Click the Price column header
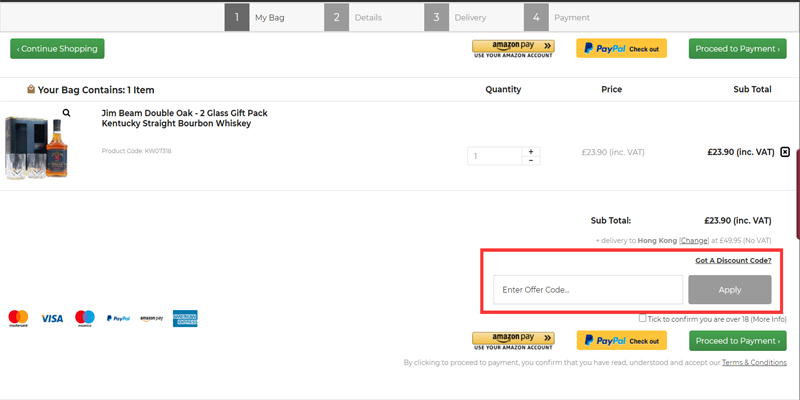Viewport: 800px width, 400px height. coord(611,89)
